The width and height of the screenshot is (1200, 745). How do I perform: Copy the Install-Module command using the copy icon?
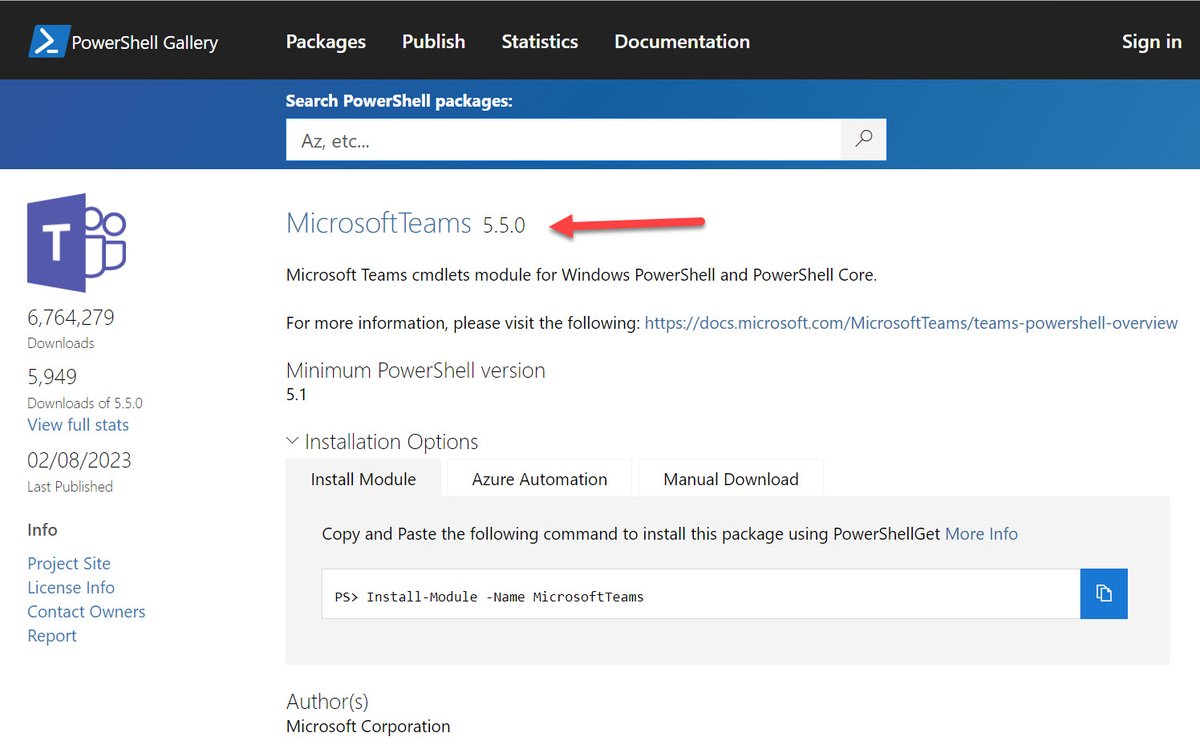pos(1104,593)
